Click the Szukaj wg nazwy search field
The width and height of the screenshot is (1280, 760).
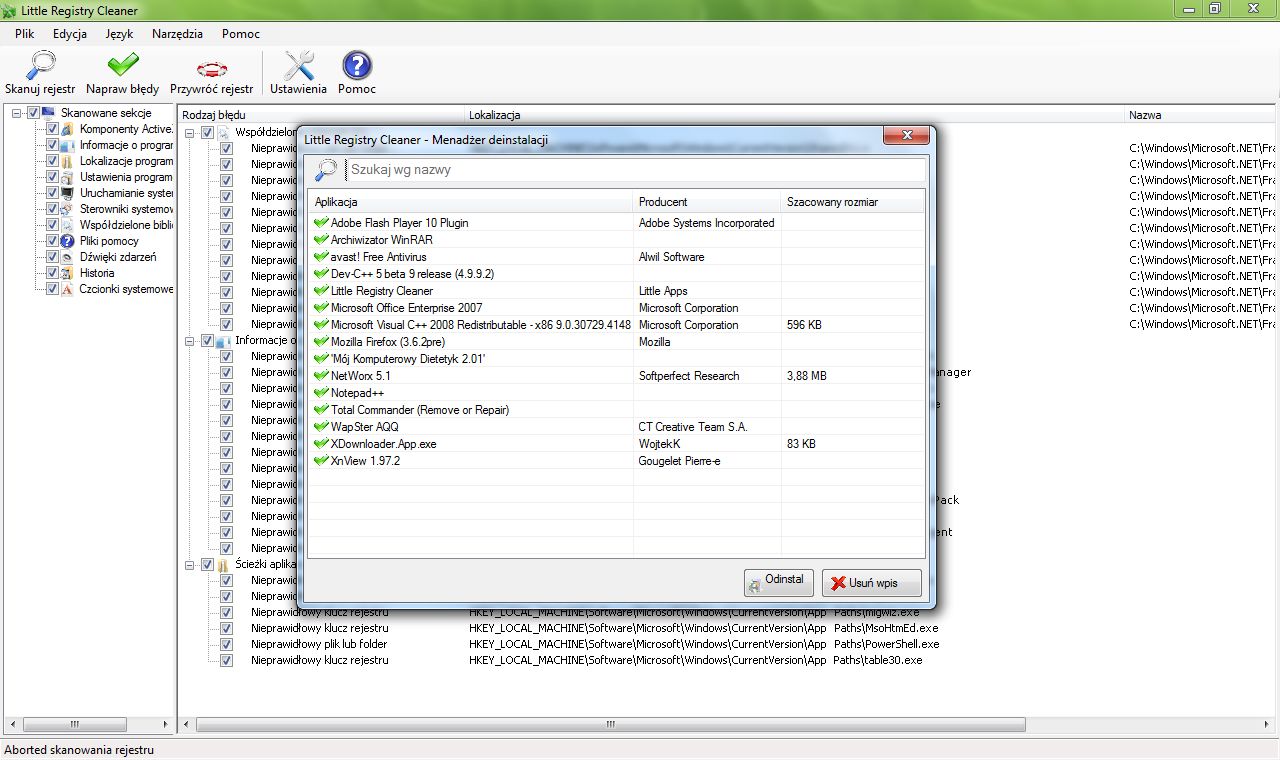634,170
